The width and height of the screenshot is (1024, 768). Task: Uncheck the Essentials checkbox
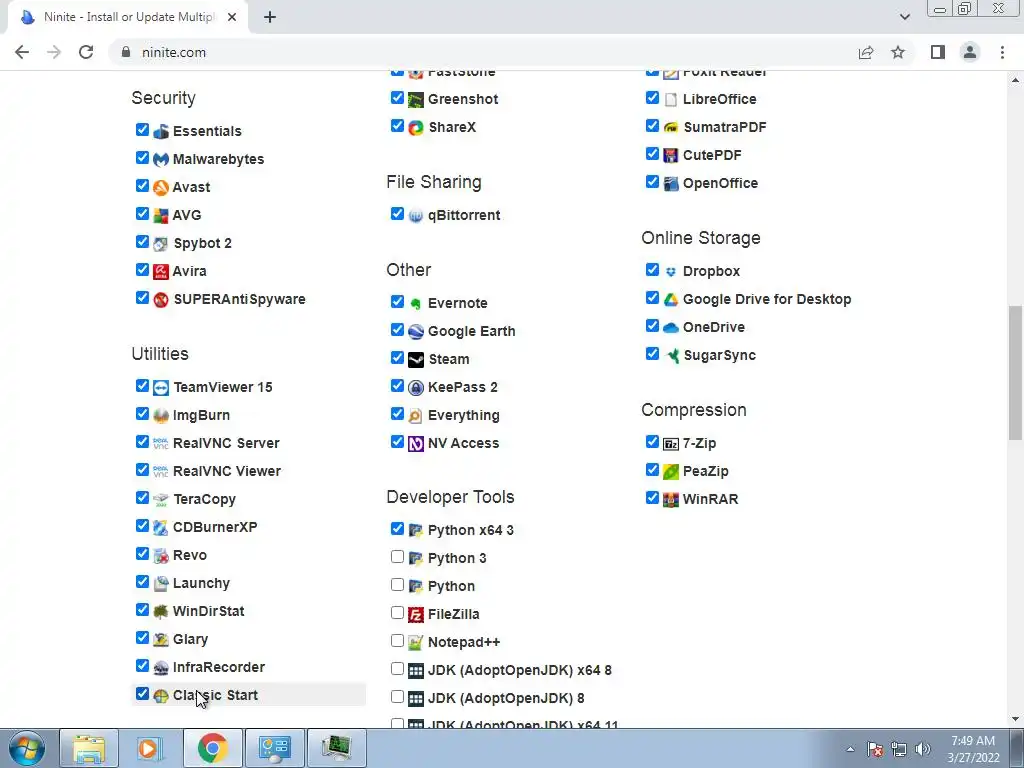point(142,129)
